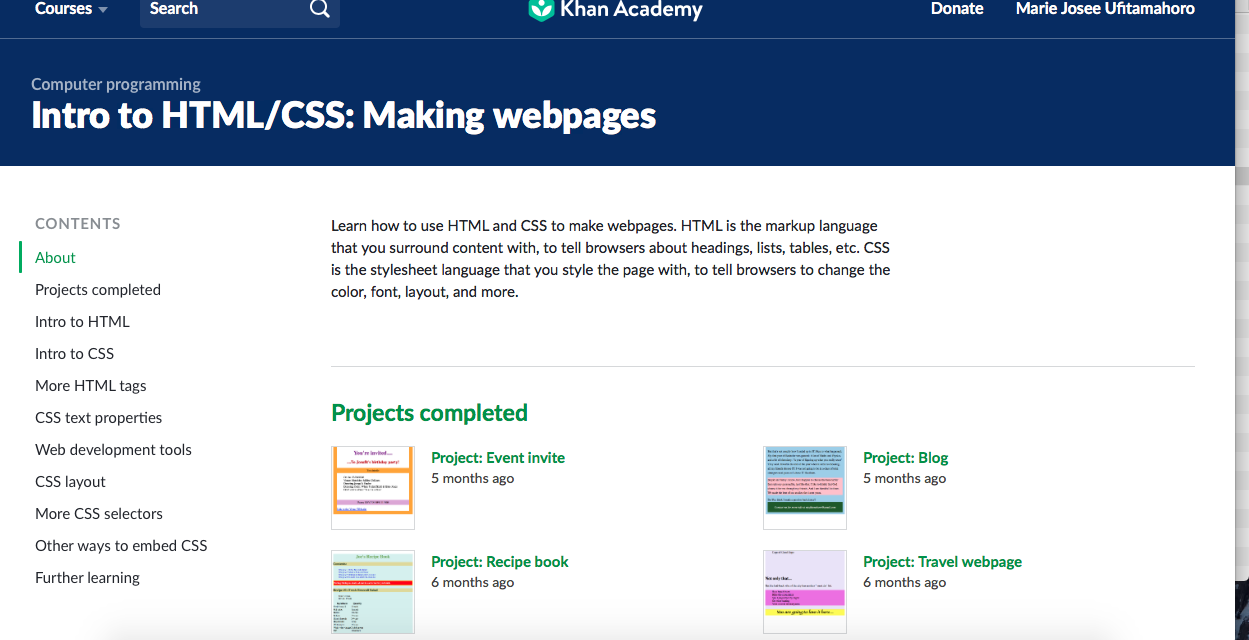
Task: Click the '5 months ago' under Blog
Action: [905, 479]
